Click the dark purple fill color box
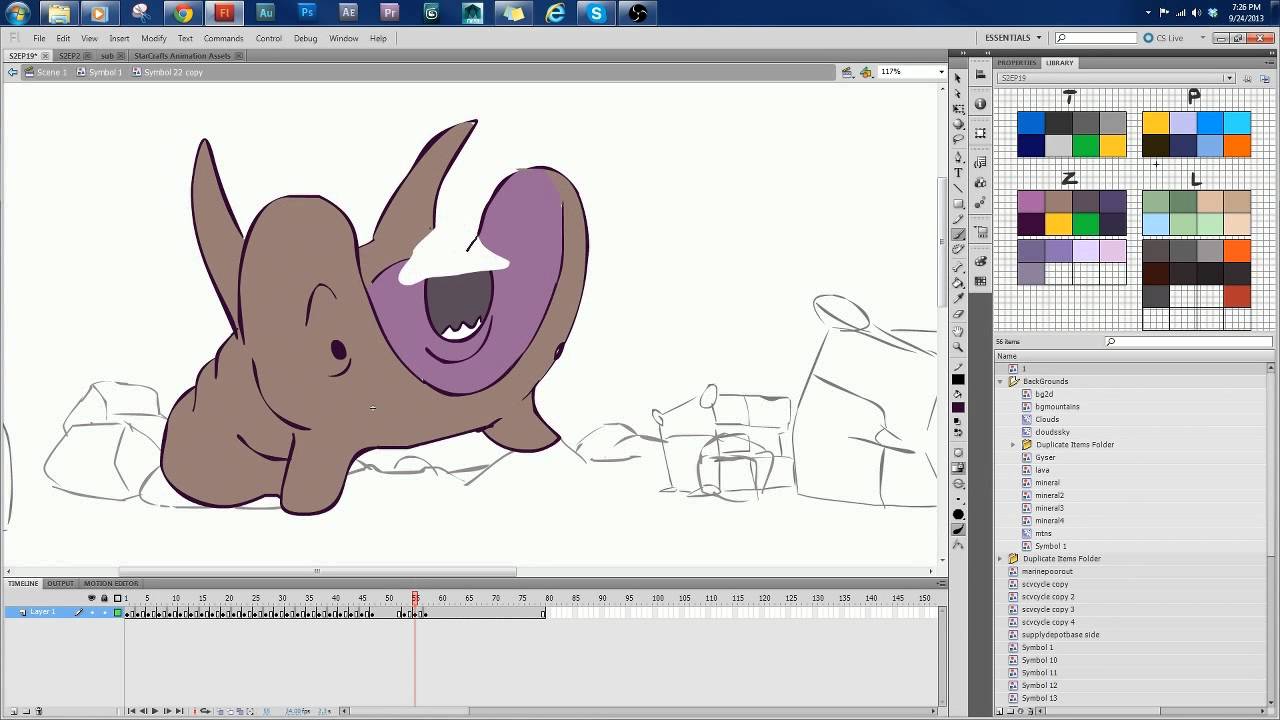The height and width of the screenshot is (720, 1280). (x=958, y=408)
